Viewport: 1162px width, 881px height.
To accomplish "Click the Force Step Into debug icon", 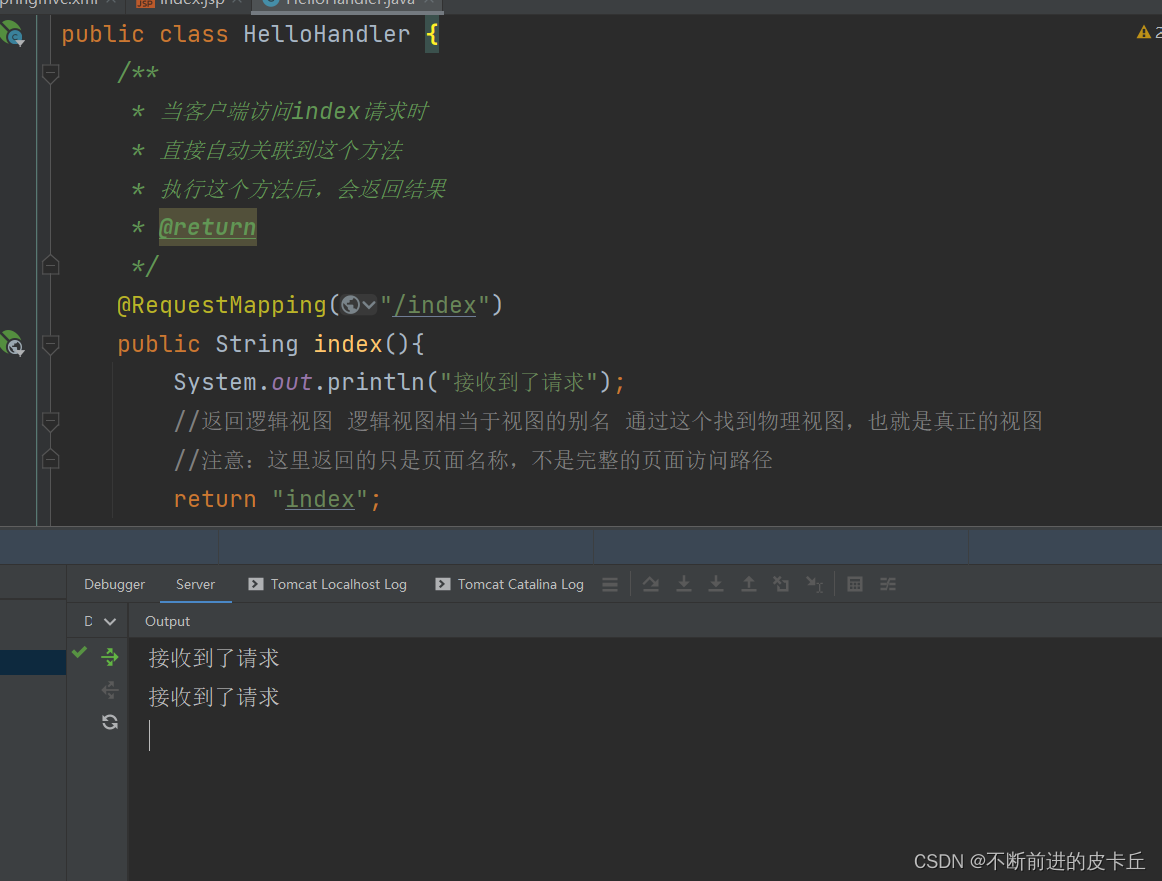I will pyautogui.click(x=716, y=585).
